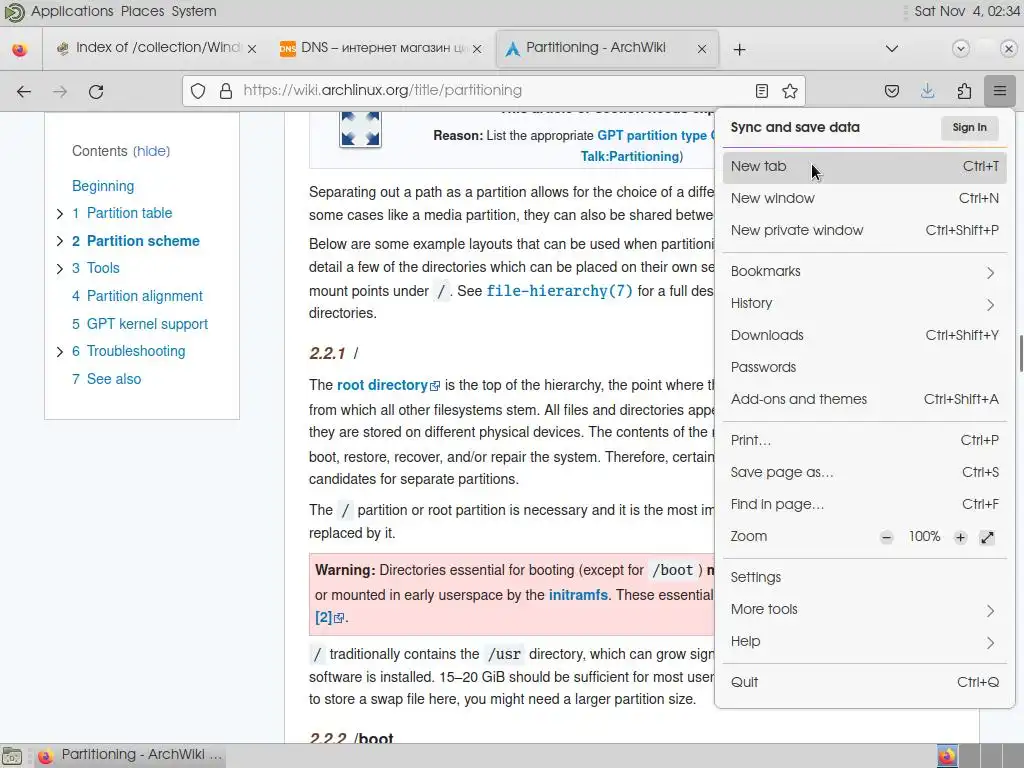
Task: Choose New window from menu
Action: [x=865, y=199]
